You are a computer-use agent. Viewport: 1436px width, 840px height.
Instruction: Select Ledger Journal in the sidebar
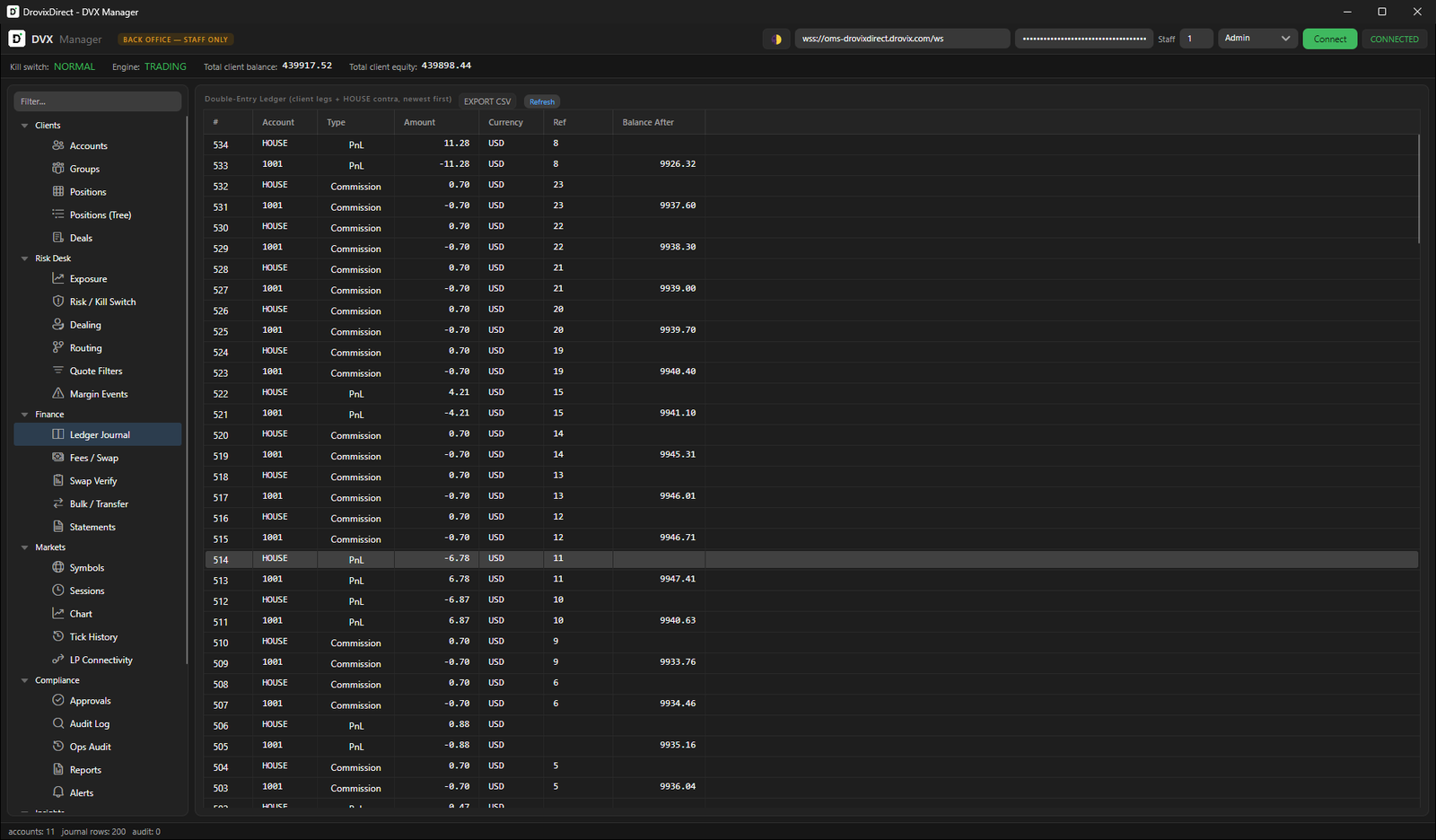(98, 434)
